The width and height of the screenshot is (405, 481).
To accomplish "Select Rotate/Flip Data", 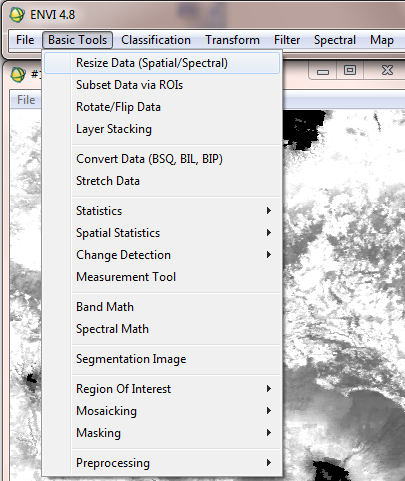I will 162,107.
